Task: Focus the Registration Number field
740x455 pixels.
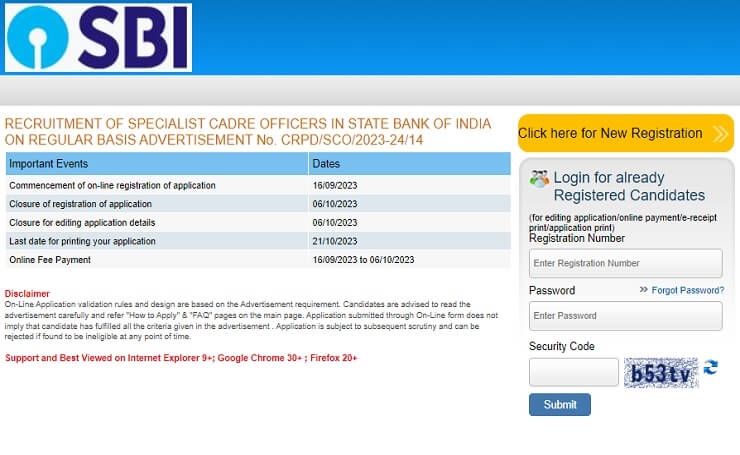Action: pos(625,263)
